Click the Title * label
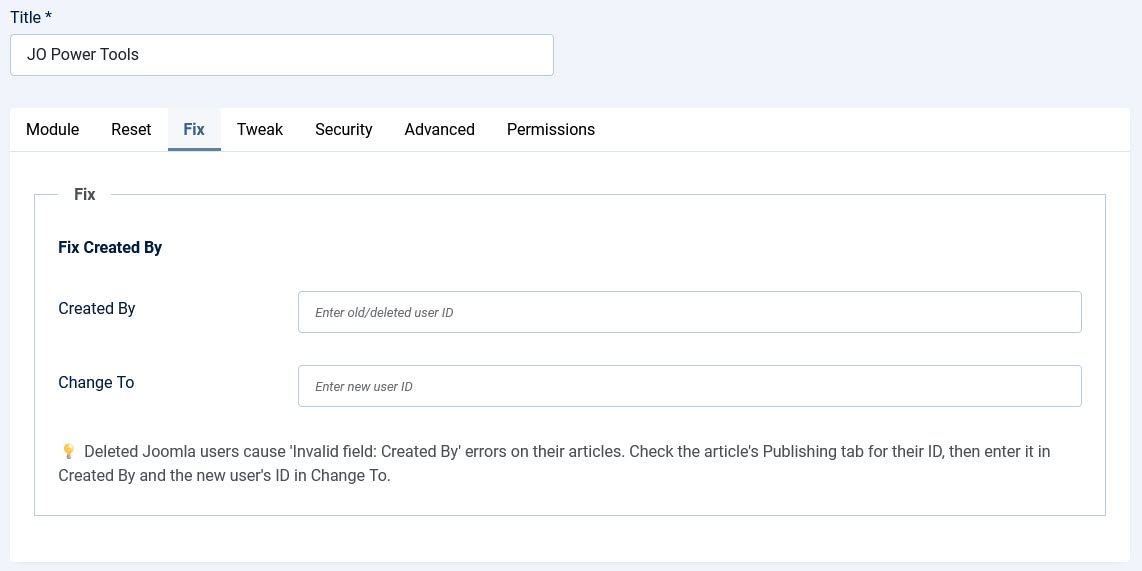This screenshot has height=571, width=1142. [x=31, y=17]
